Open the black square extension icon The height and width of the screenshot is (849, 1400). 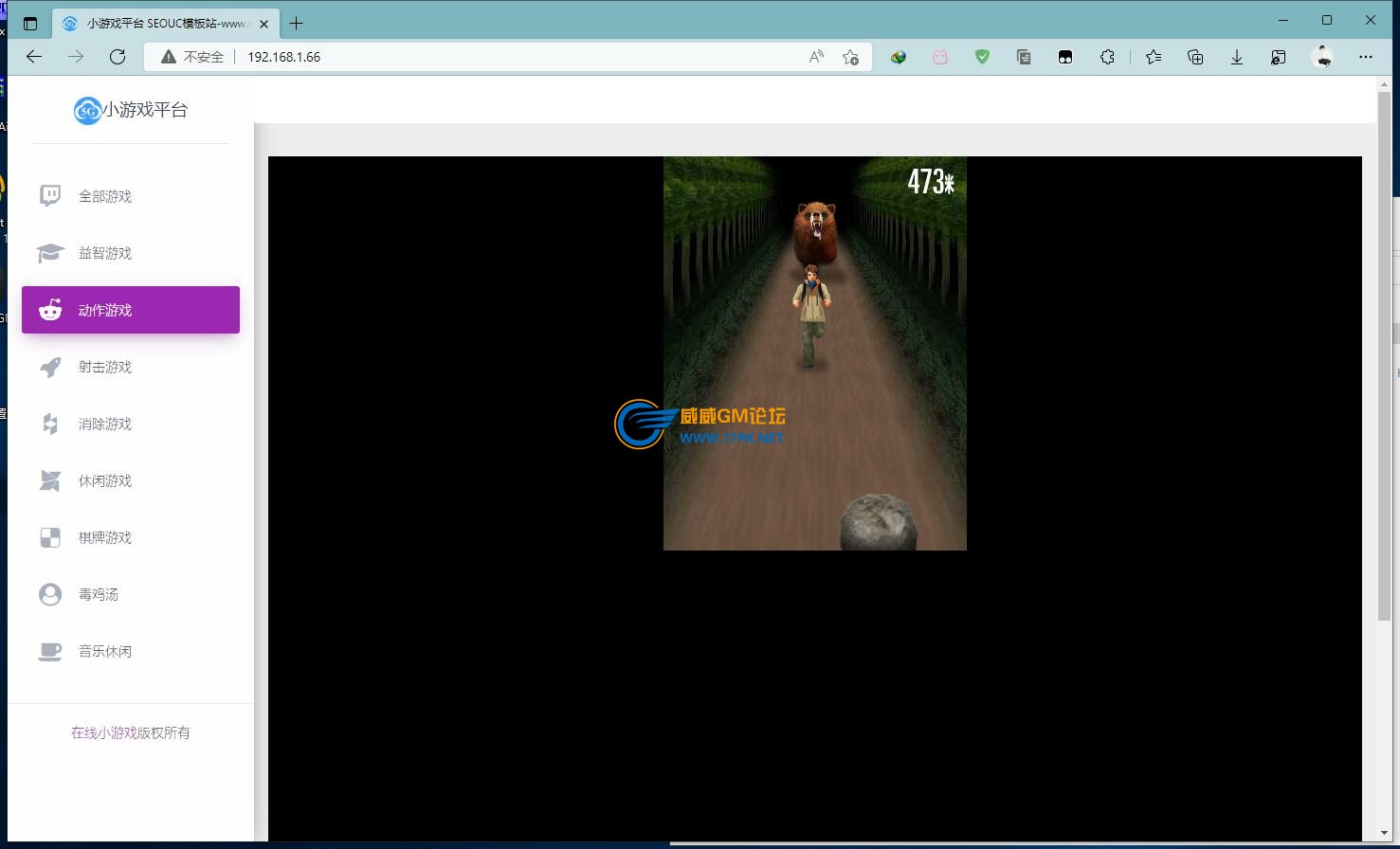(1065, 57)
